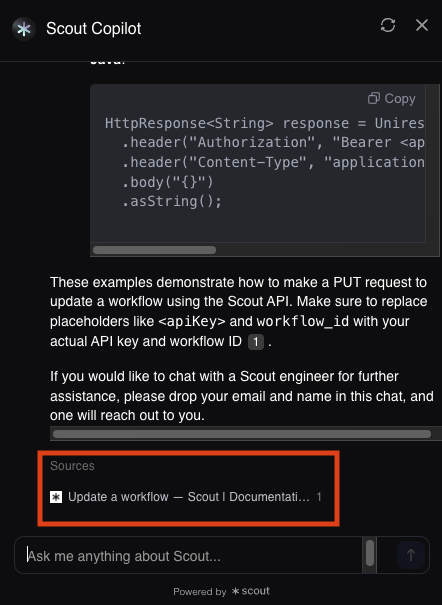
Task: Click the code block horizontal scrollbar
Action: [x=154, y=250]
